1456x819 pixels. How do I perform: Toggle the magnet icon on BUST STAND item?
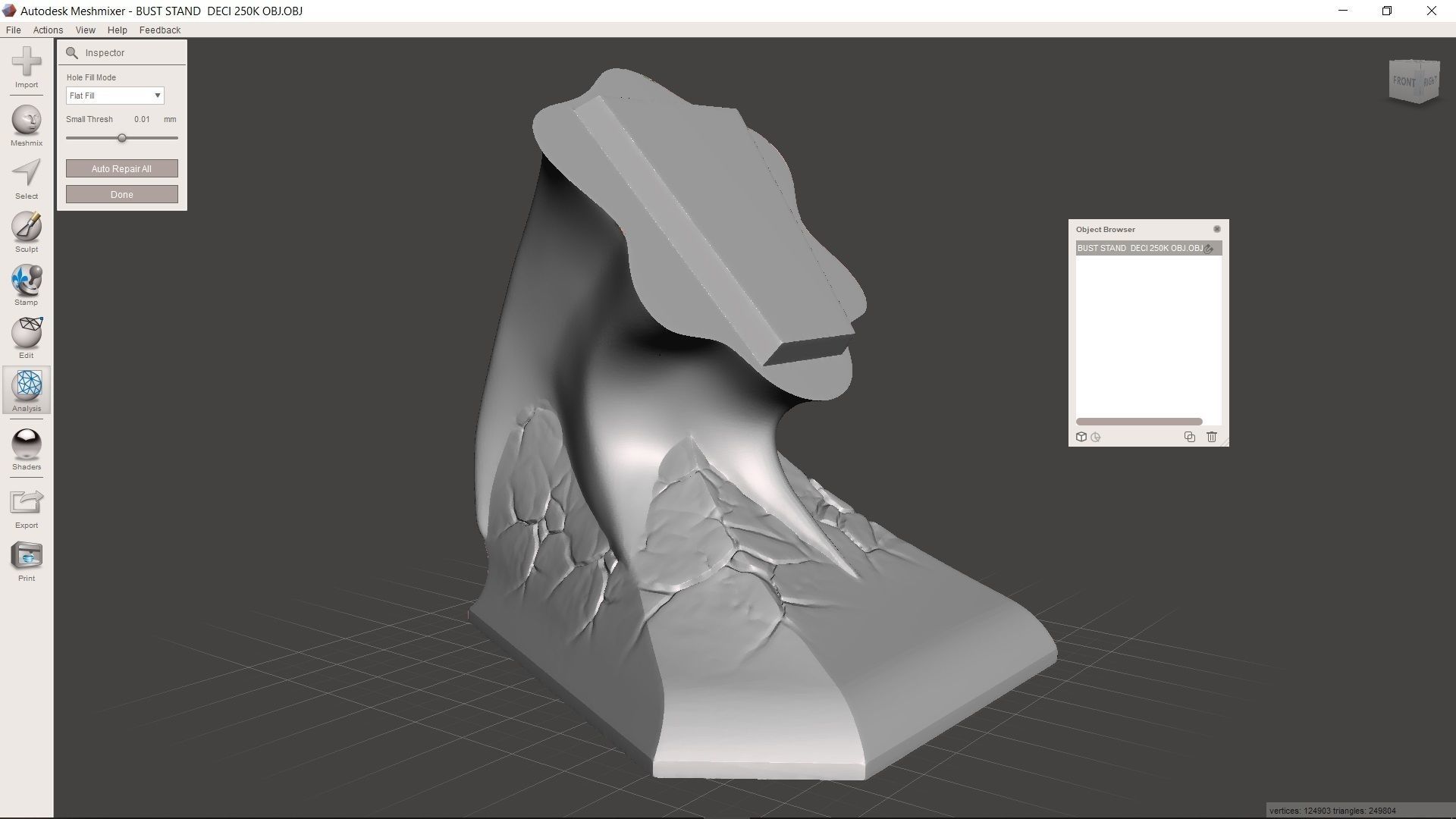tap(1209, 249)
